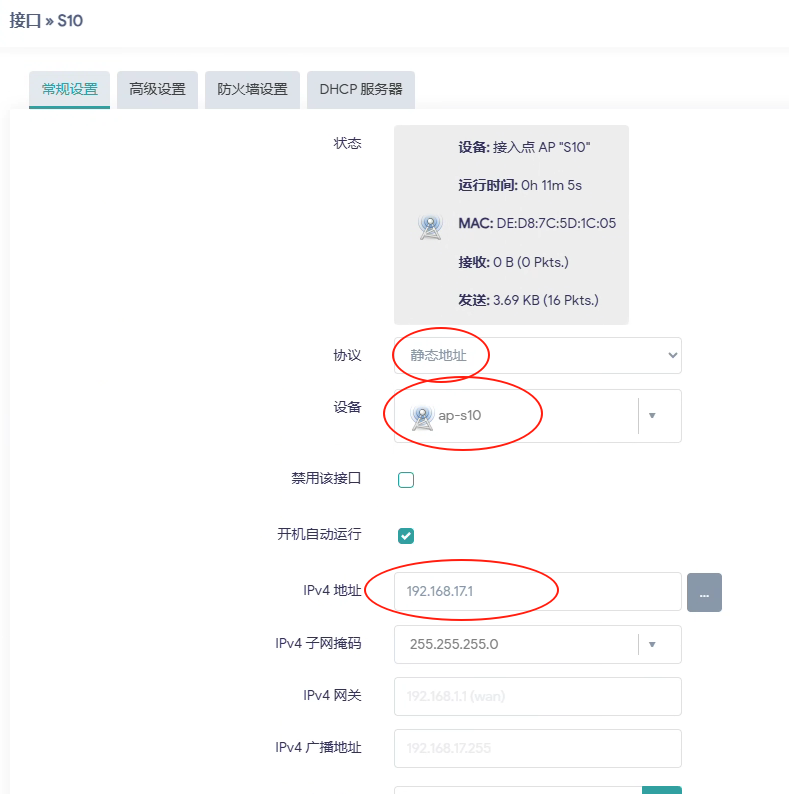The height and width of the screenshot is (794, 789).
Task: Click the IPv4 广播地址 input field
Action: point(537,748)
